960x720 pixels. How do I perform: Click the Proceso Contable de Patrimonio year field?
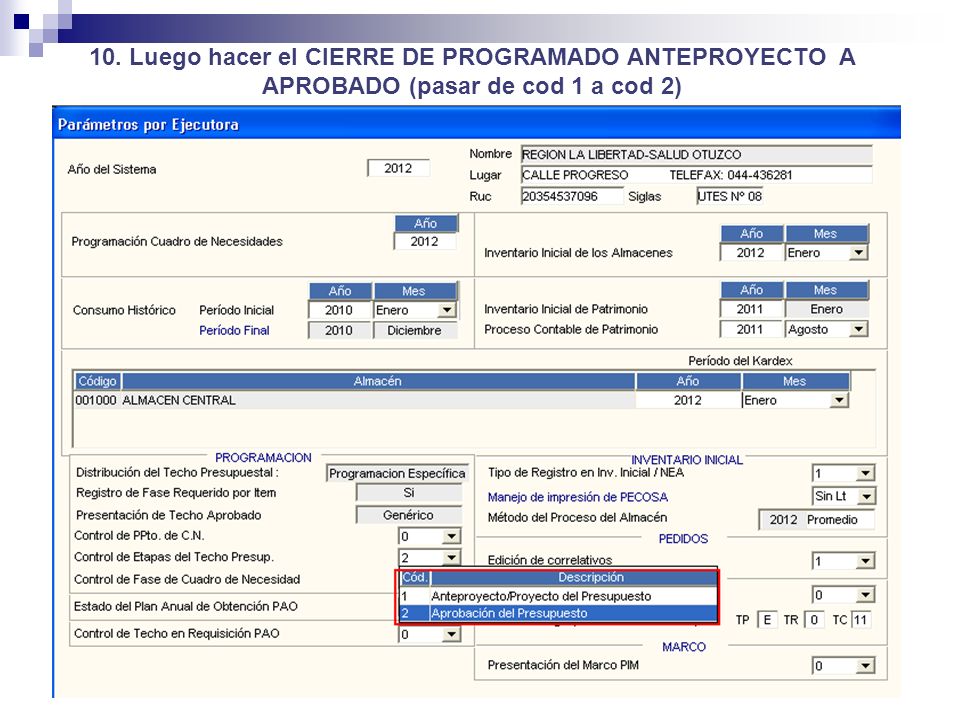click(751, 329)
